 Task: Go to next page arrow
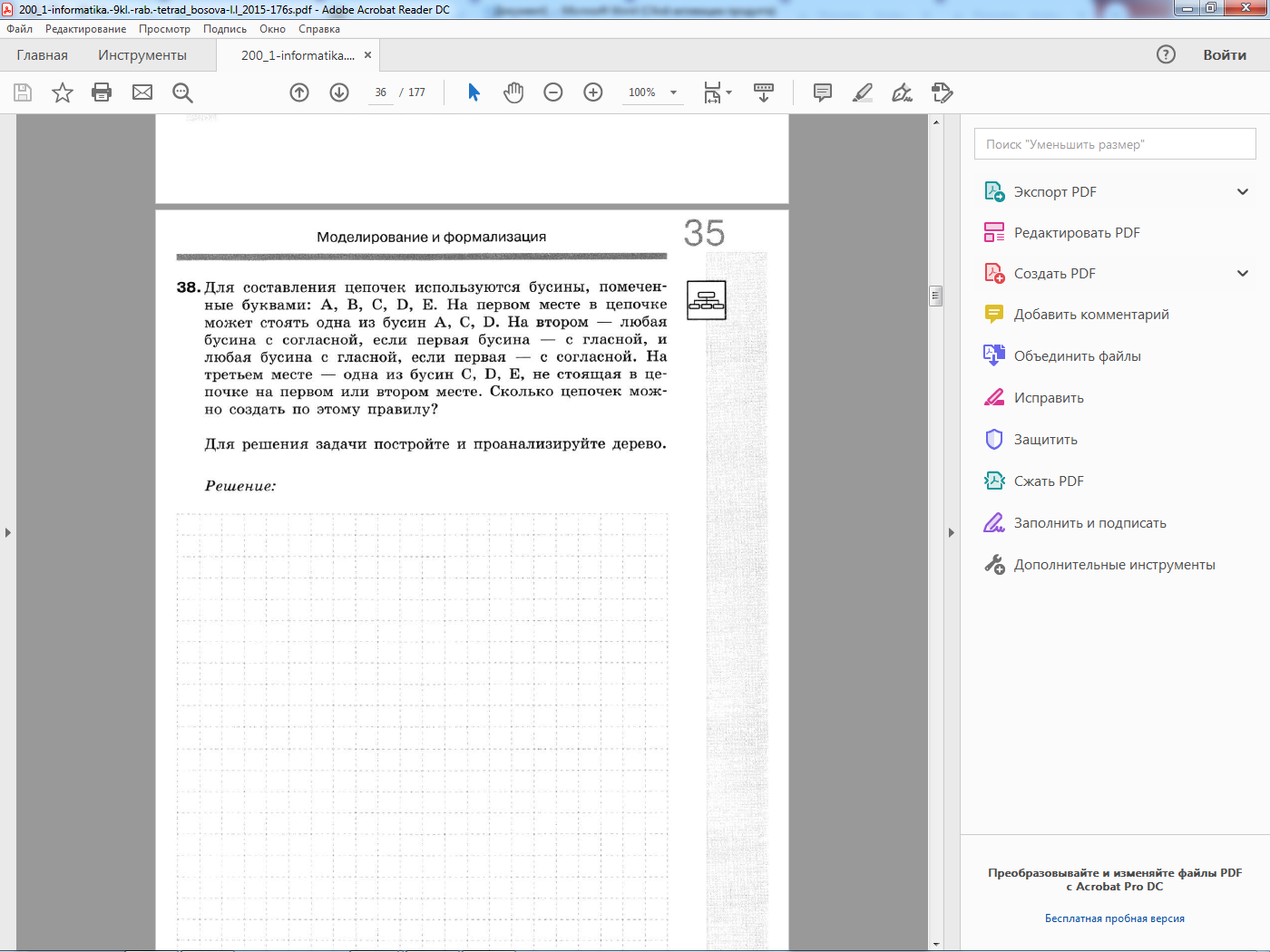[x=339, y=92]
